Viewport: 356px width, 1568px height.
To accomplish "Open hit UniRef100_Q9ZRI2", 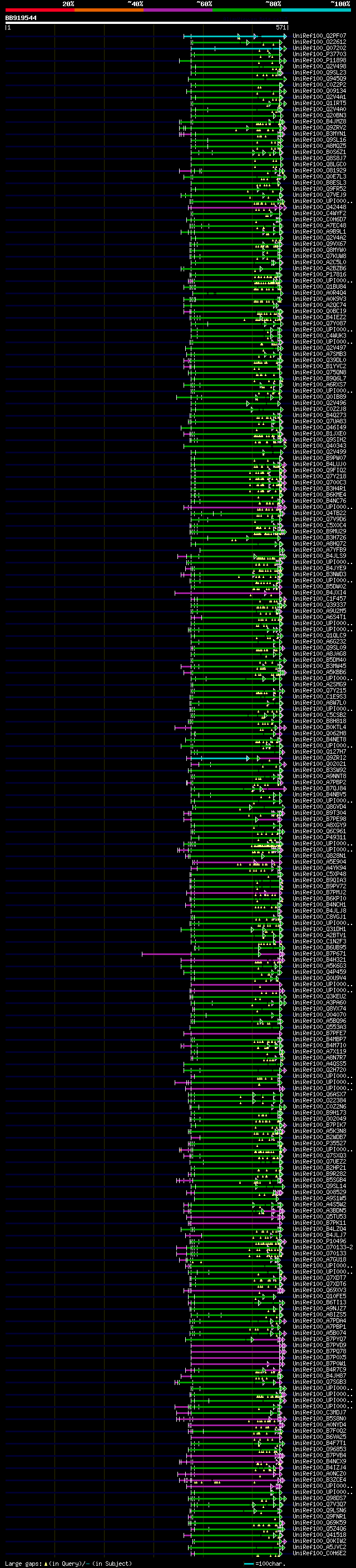I will tap(319, 758).
